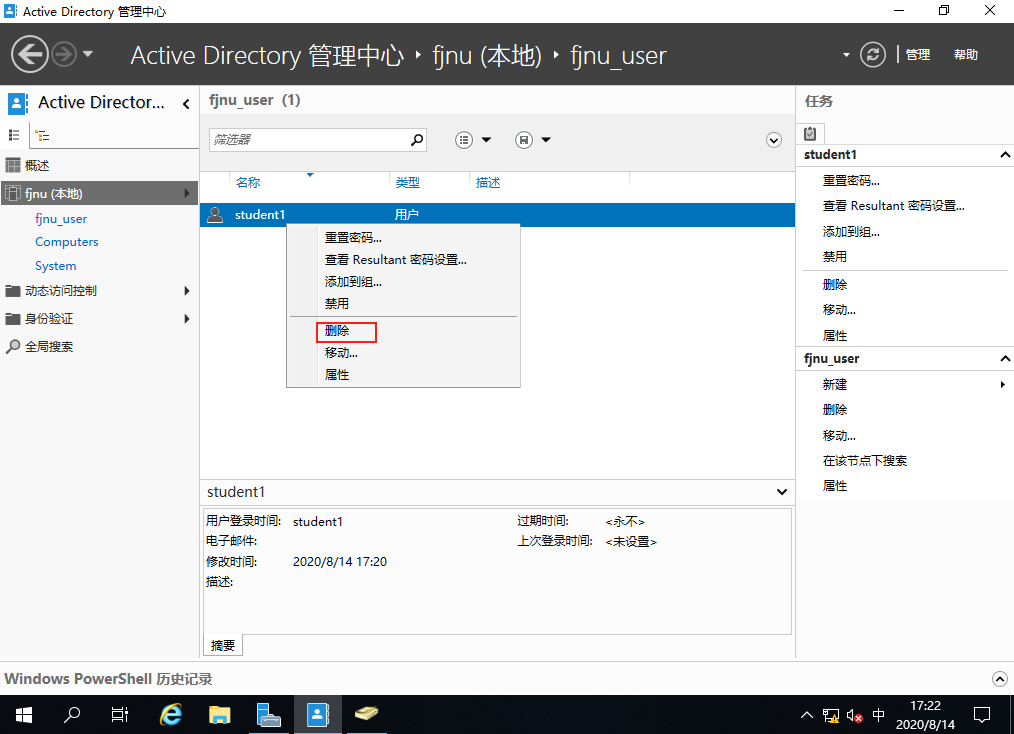Image resolution: width=1014 pixels, height=734 pixels.
Task: Expand the filter criteria chevron
Action: coord(773,140)
